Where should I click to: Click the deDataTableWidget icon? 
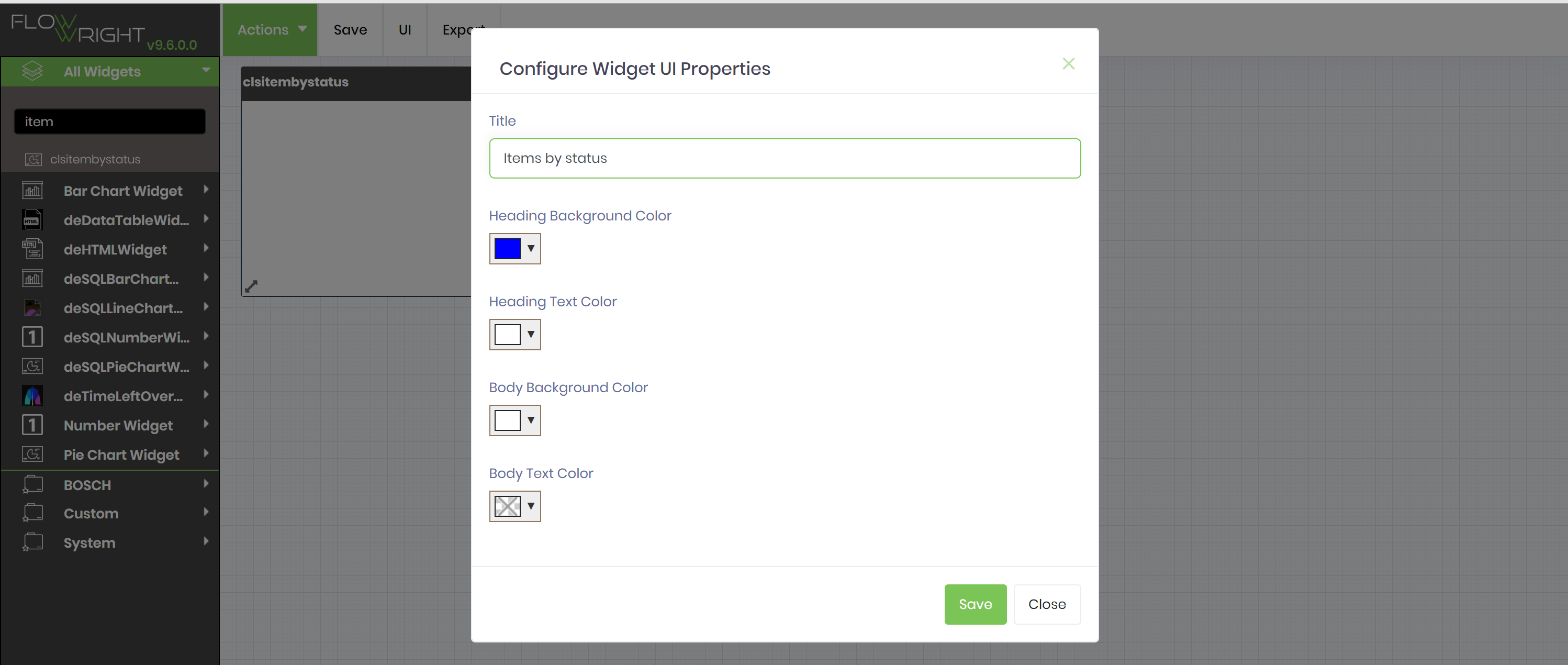pyautogui.click(x=32, y=219)
